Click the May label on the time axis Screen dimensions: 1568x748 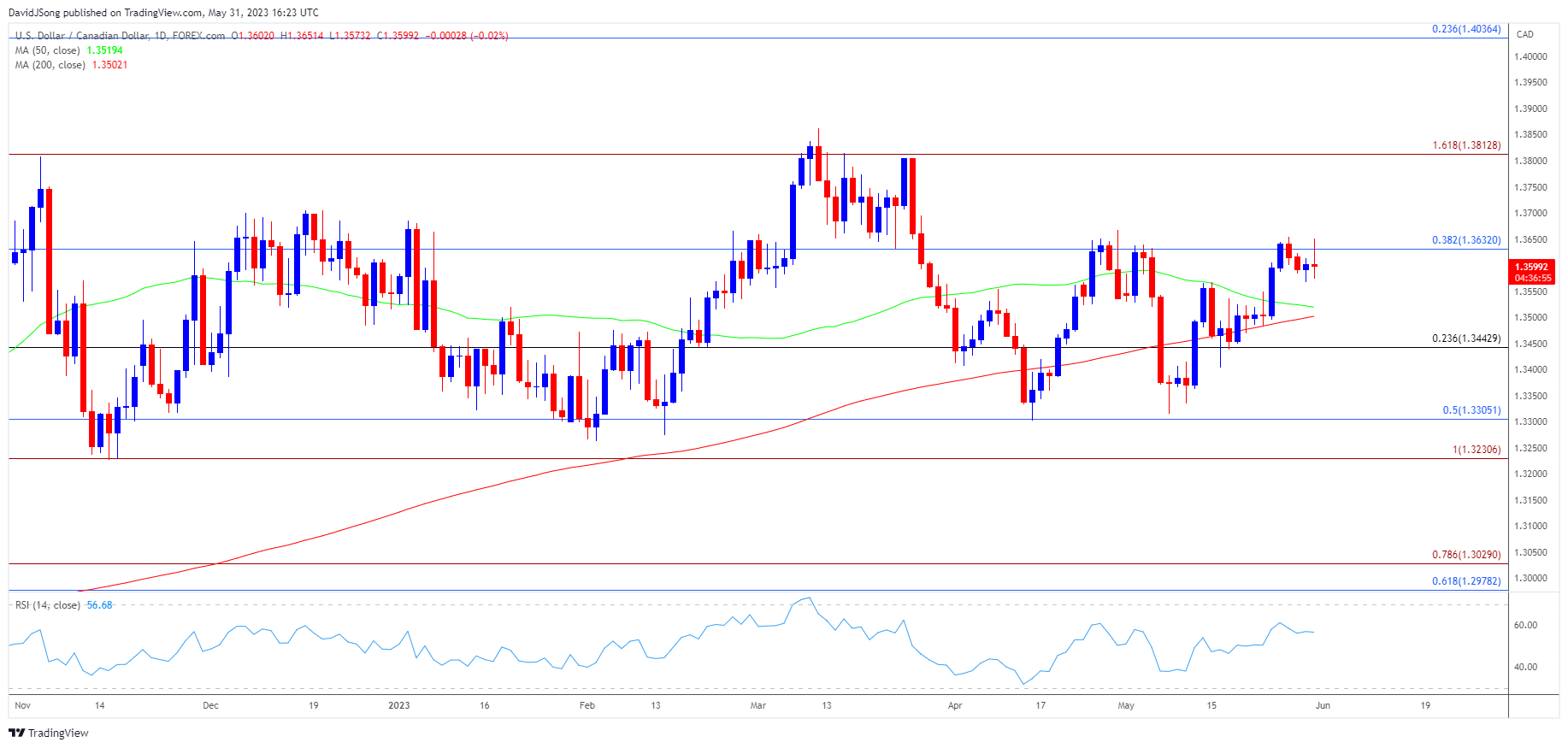1126,706
